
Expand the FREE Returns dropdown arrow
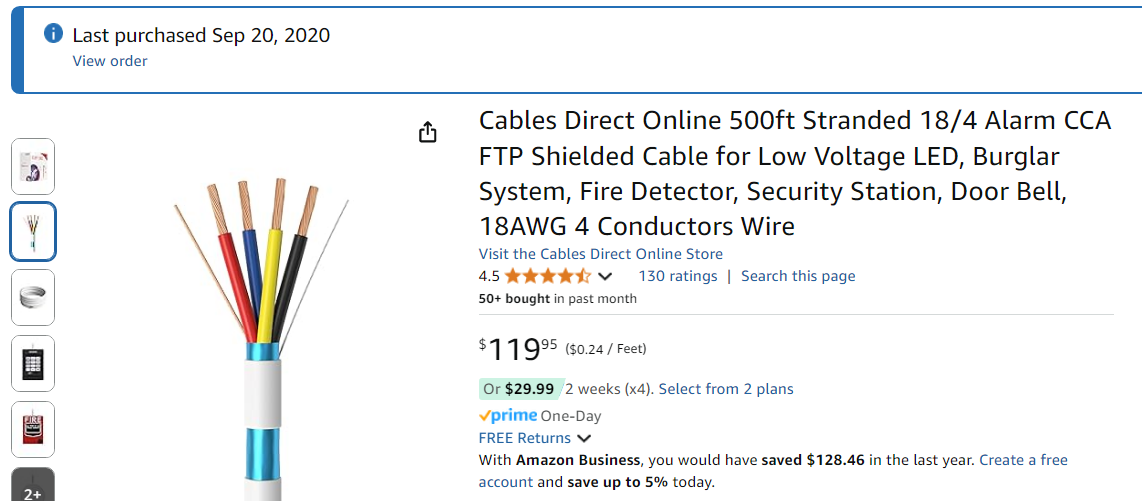click(583, 438)
